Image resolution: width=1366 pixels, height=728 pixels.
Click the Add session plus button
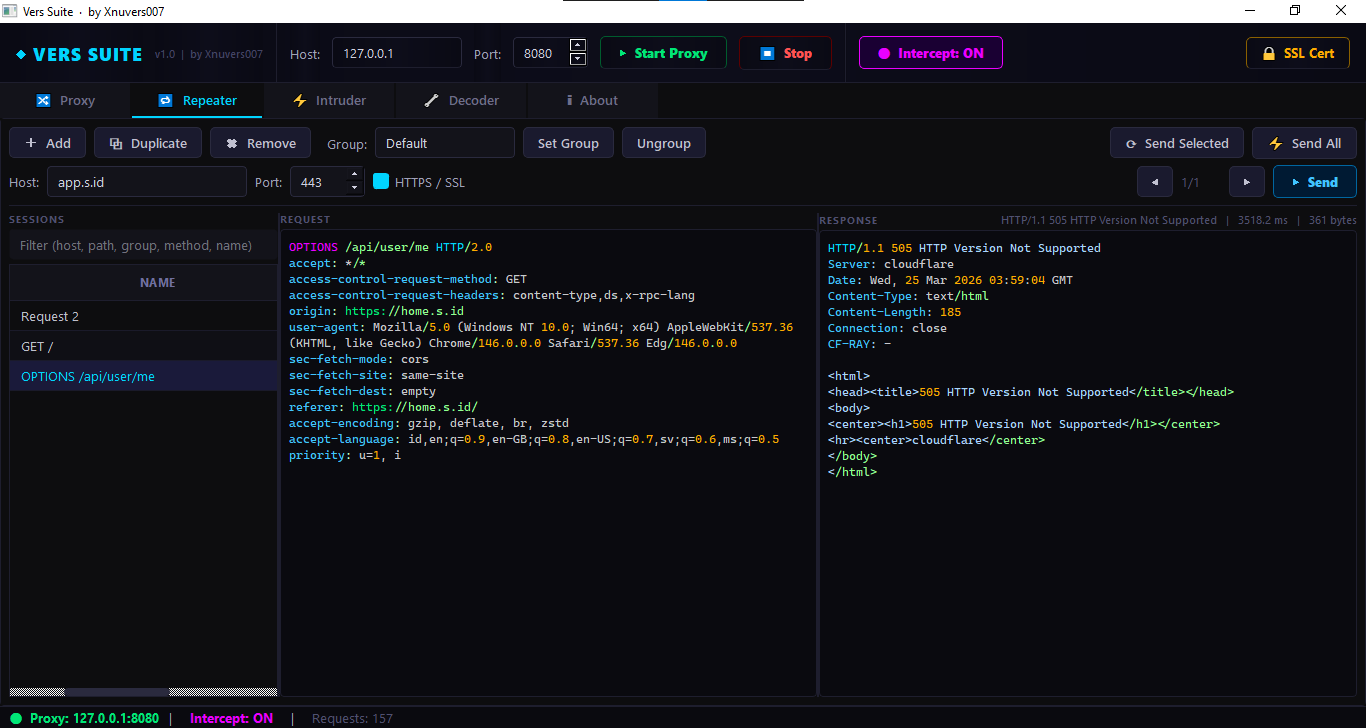pos(48,143)
